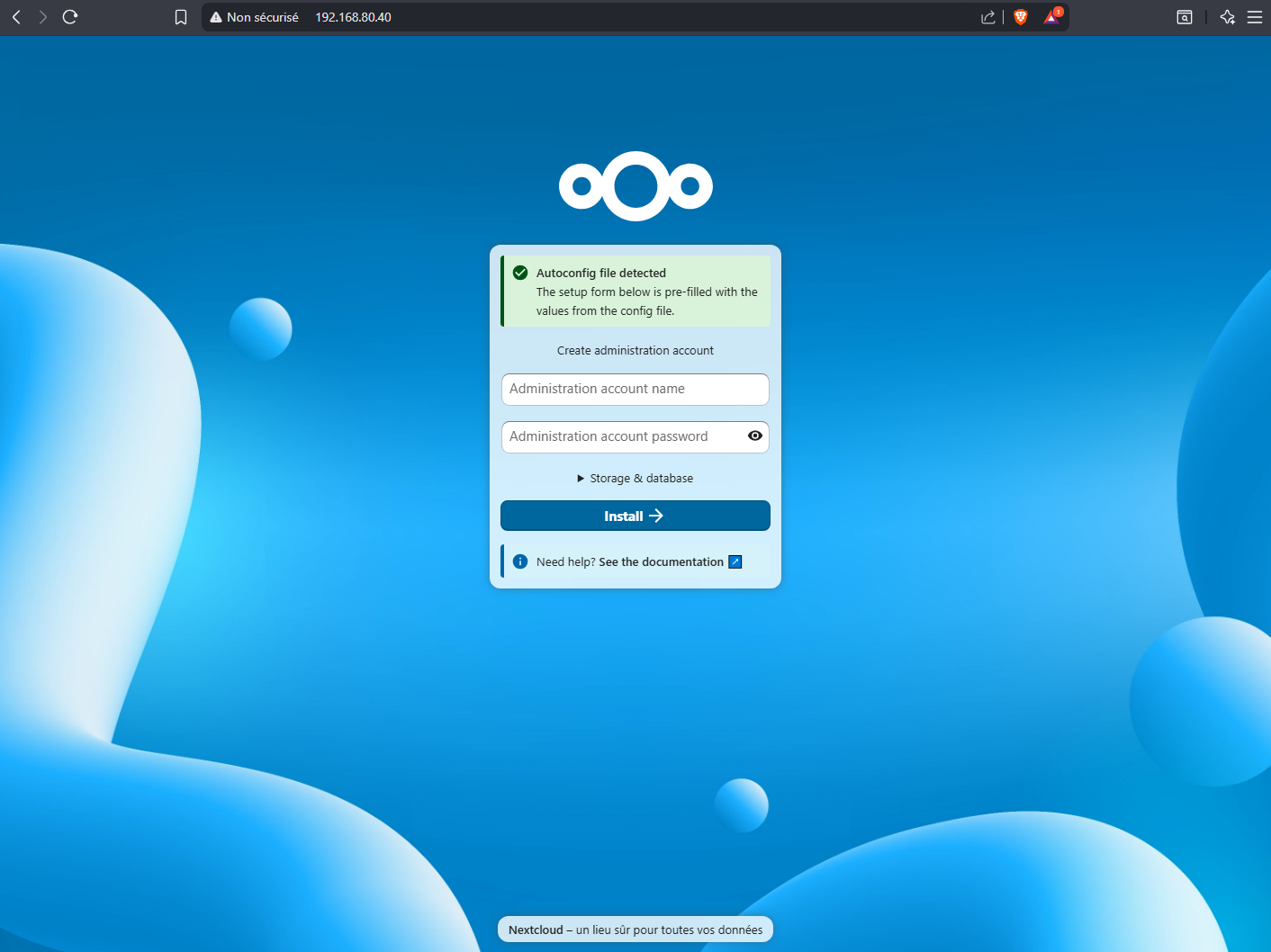The image size is (1271, 952).
Task: Click the Administration account password field
Action: pyautogui.click(x=621, y=437)
